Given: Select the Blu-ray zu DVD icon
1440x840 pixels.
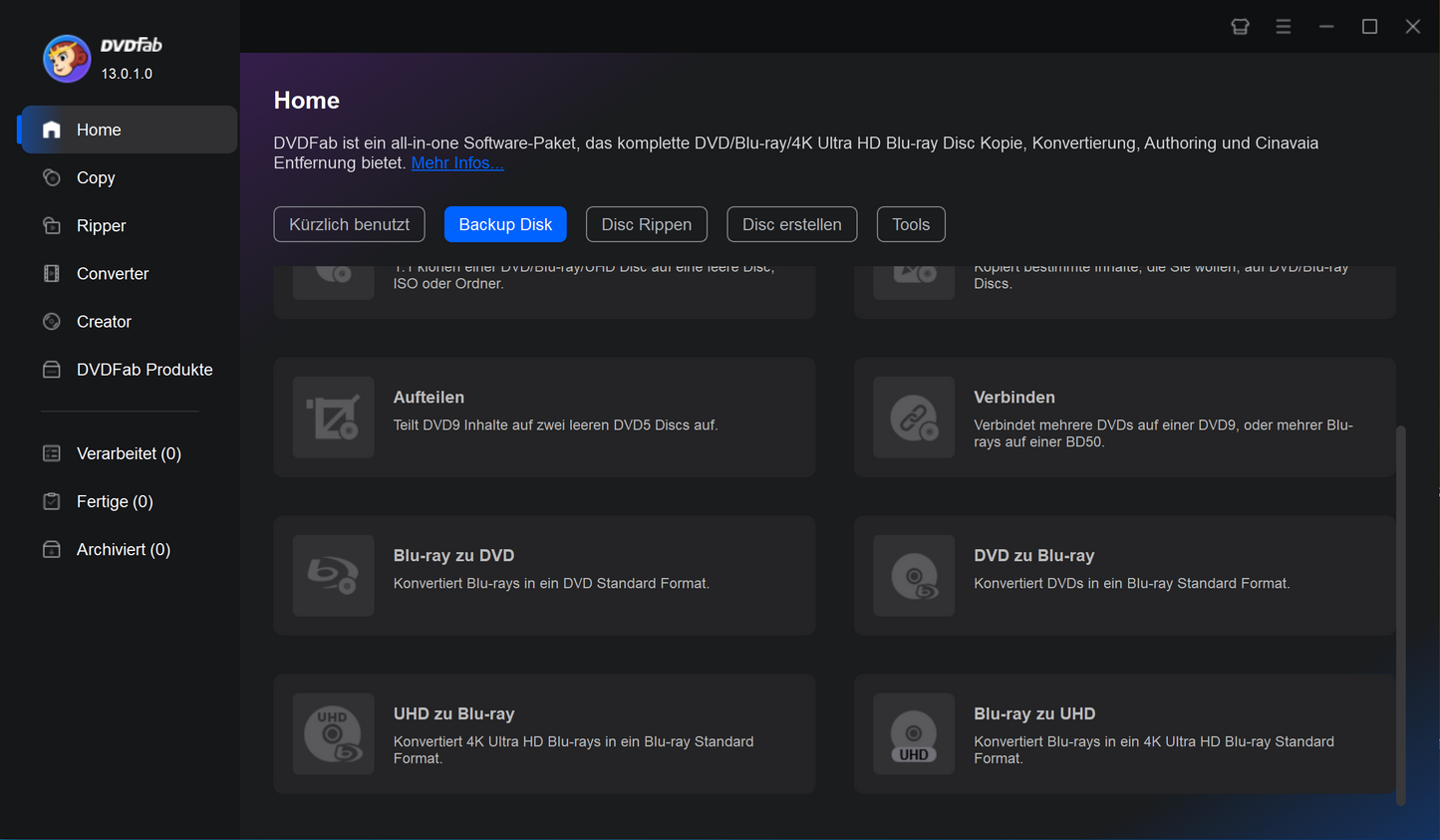Looking at the screenshot, I should click(x=333, y=576).
